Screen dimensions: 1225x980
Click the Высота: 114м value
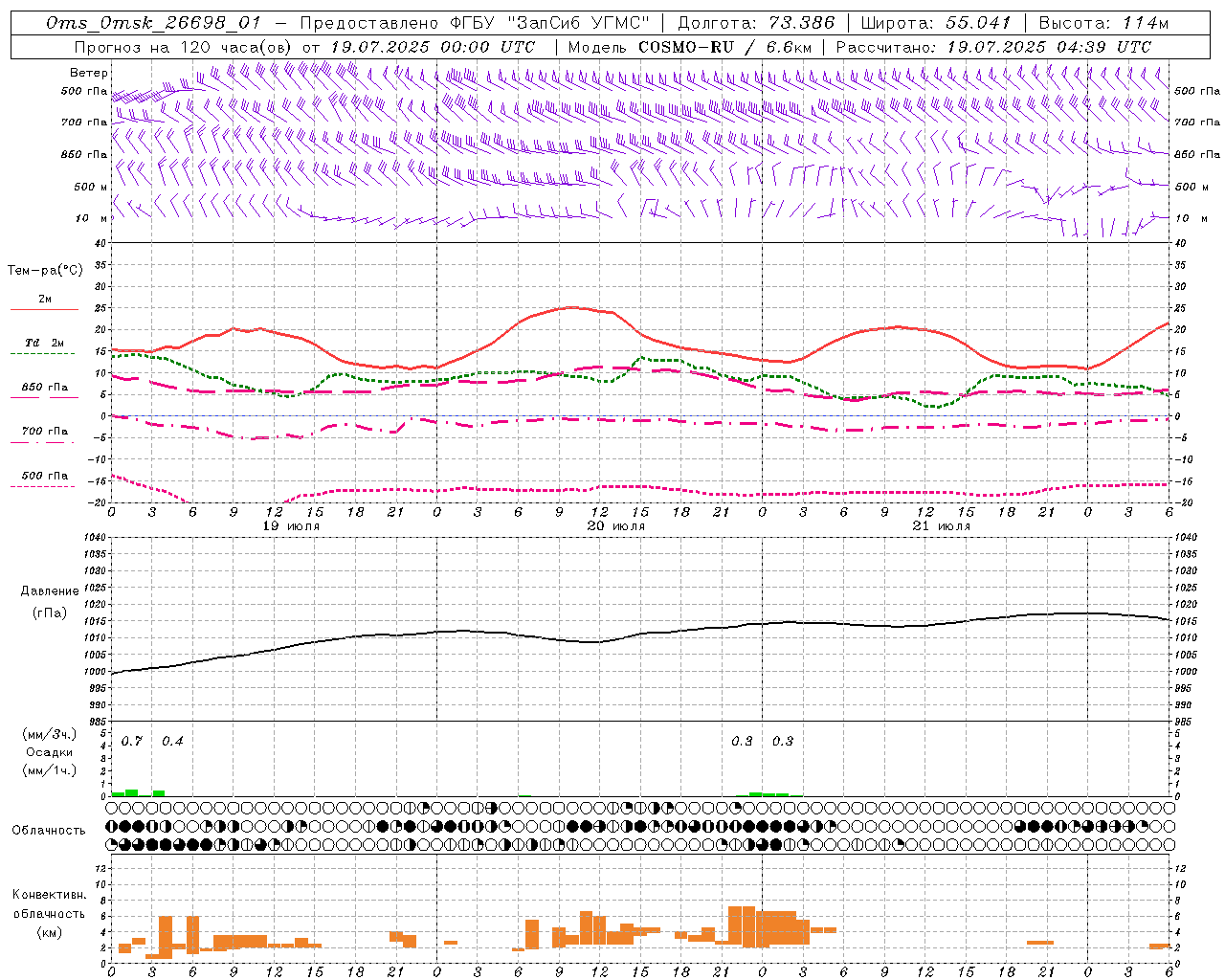pos(1103,23)
